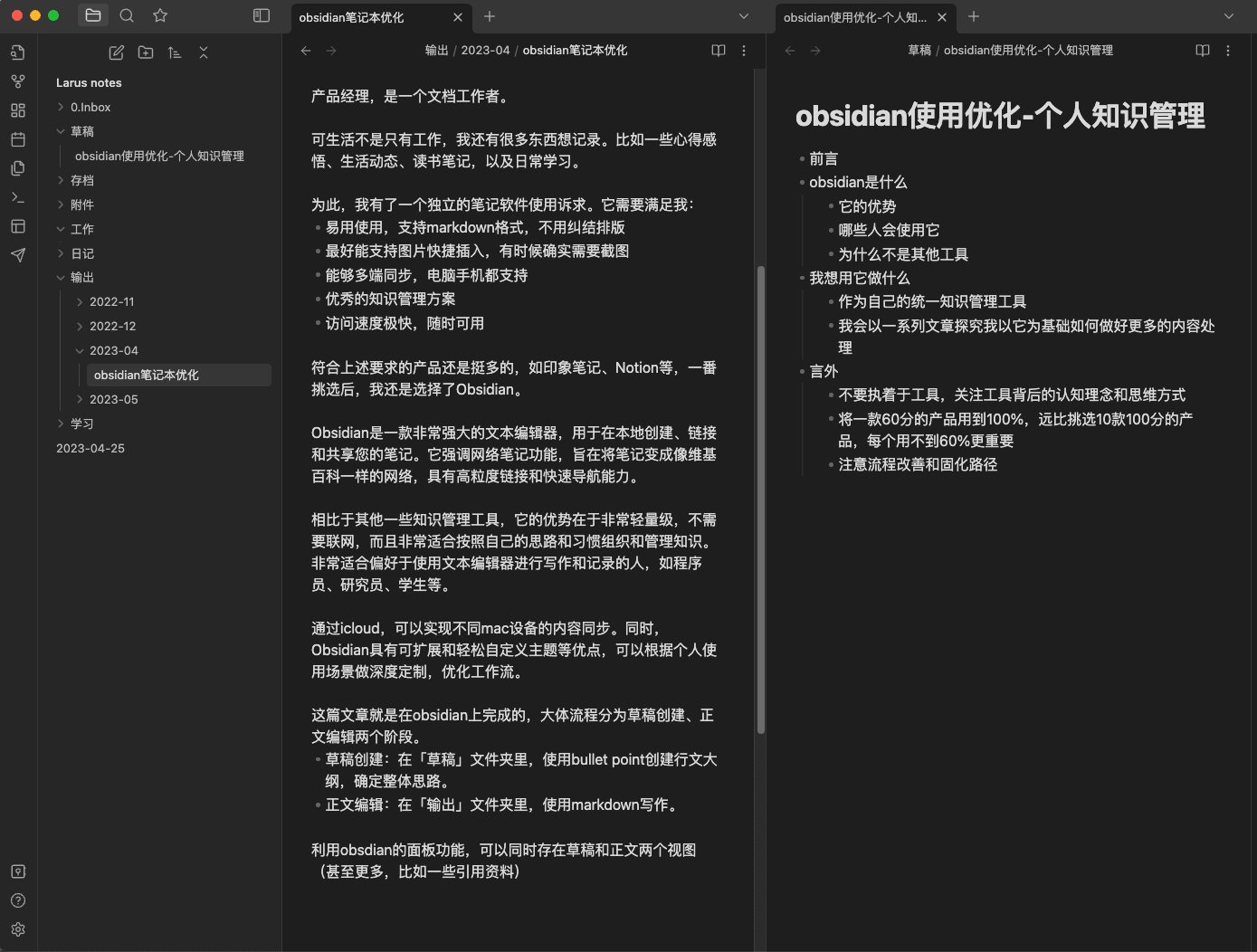Open the vault switcher icon
The image size is (1257, 952).
click(18, 871)
